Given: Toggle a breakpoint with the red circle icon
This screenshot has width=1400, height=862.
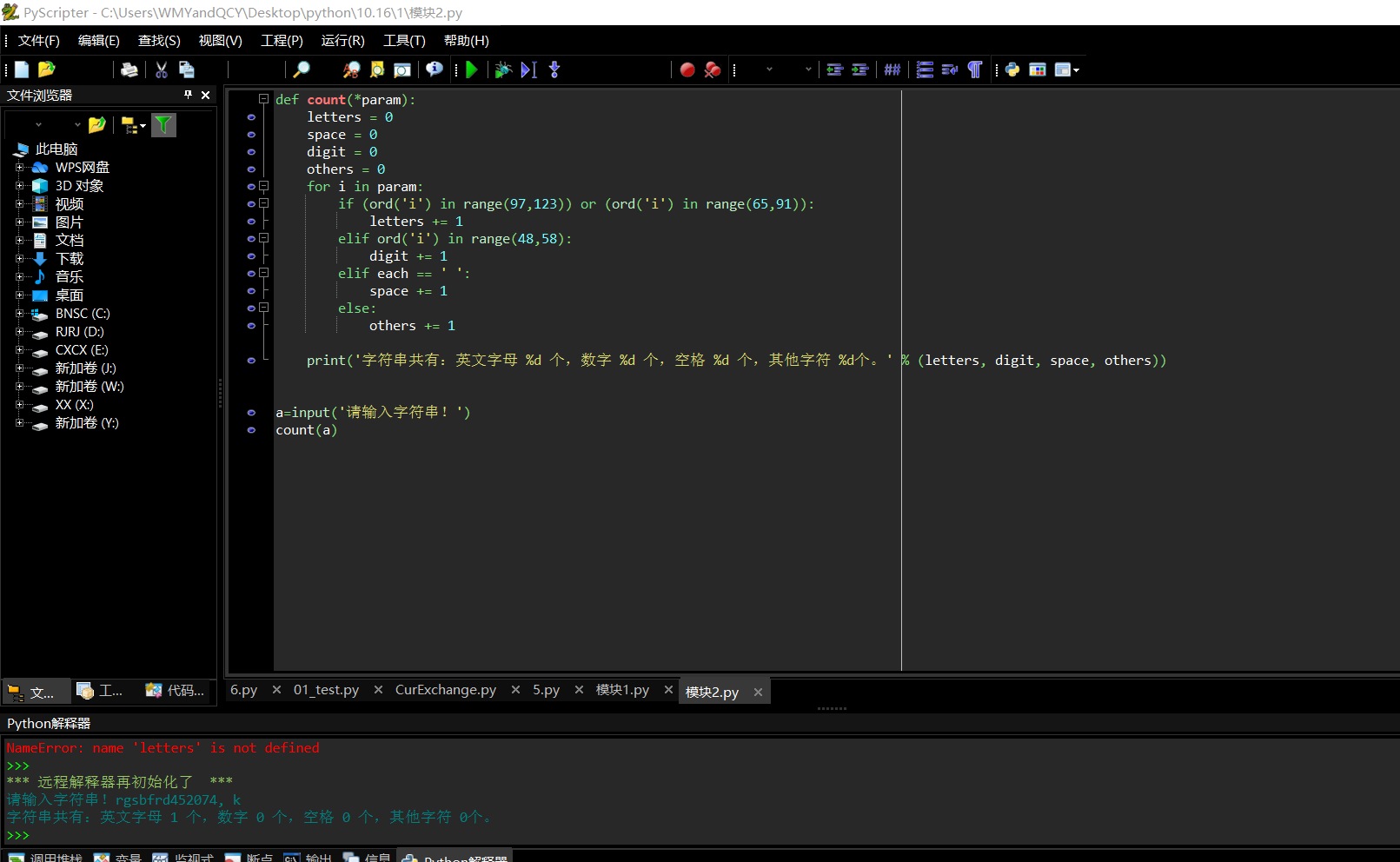Looking at the screenshot, I should tap(687, 70).
